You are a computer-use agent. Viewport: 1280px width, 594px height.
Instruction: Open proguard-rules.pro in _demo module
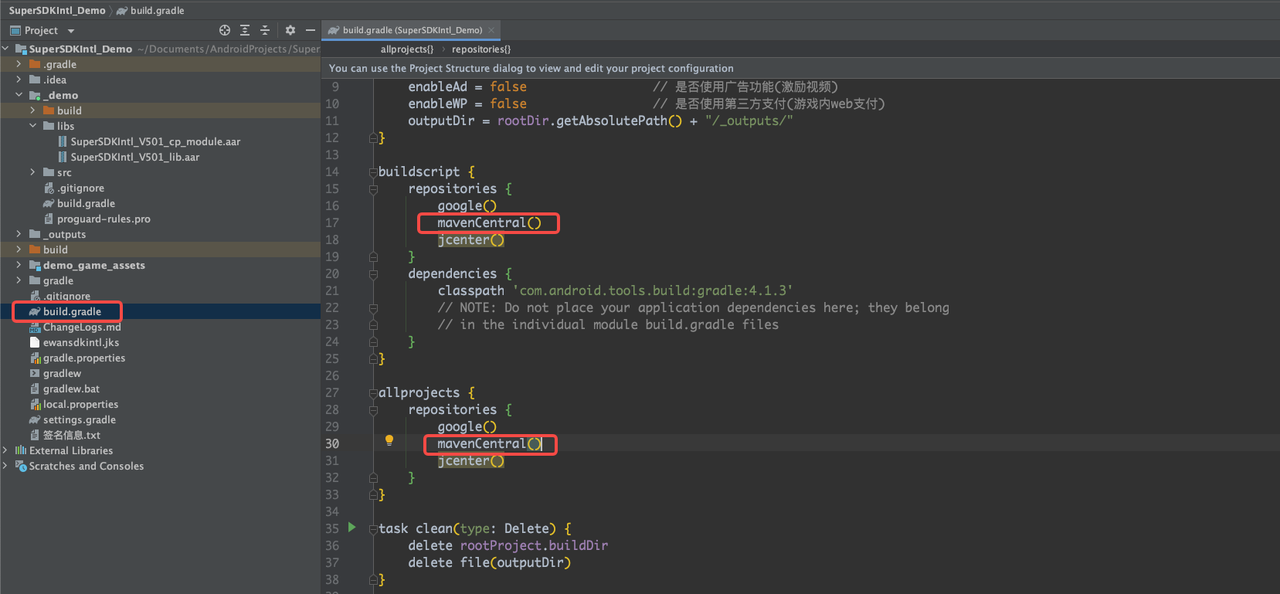(104, 219)
